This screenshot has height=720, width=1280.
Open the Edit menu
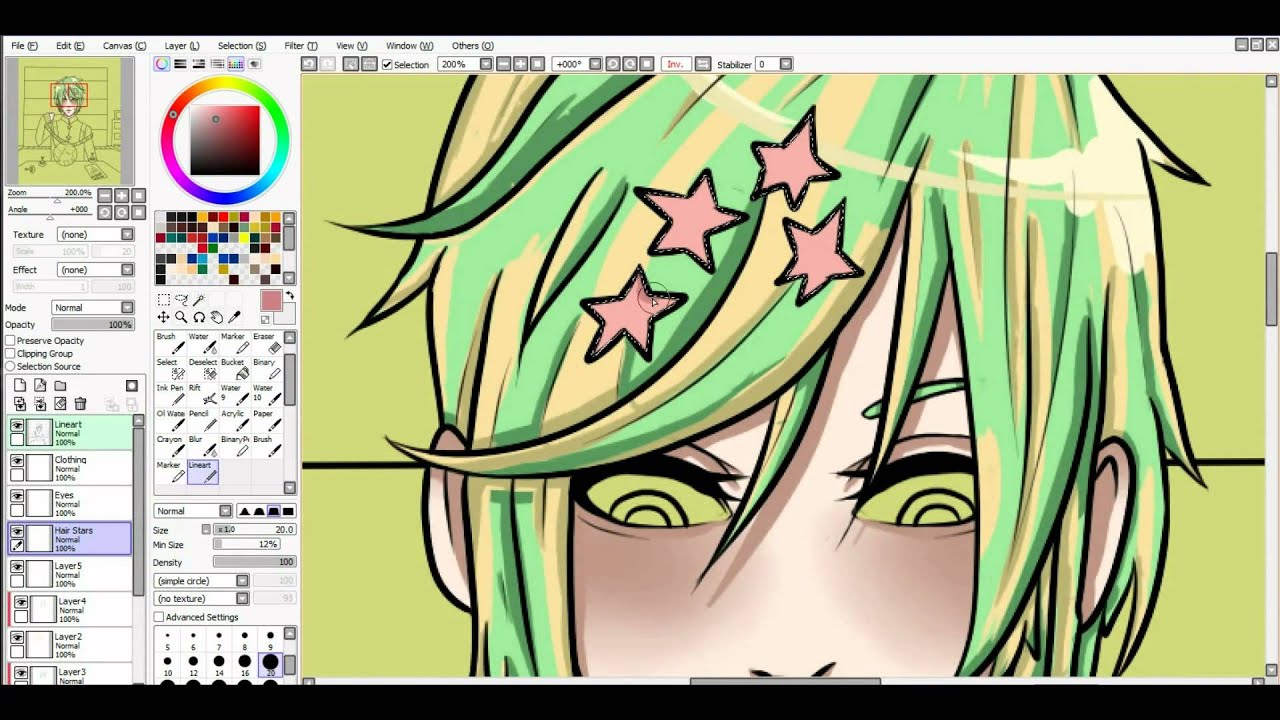point(70,46)
